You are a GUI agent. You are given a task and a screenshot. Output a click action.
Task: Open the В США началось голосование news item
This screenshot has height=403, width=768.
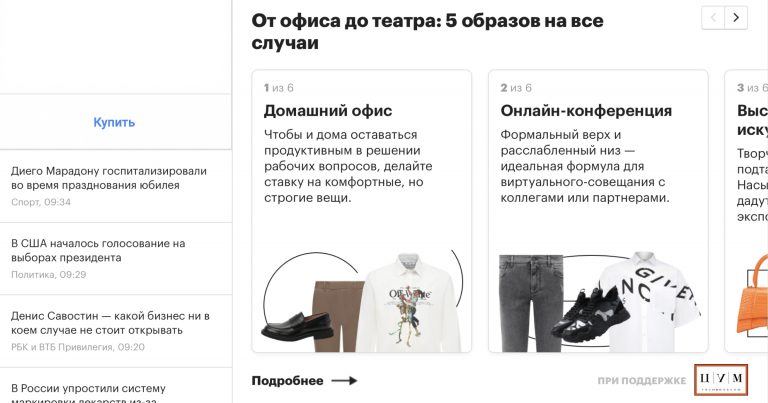tap(98, 250)
